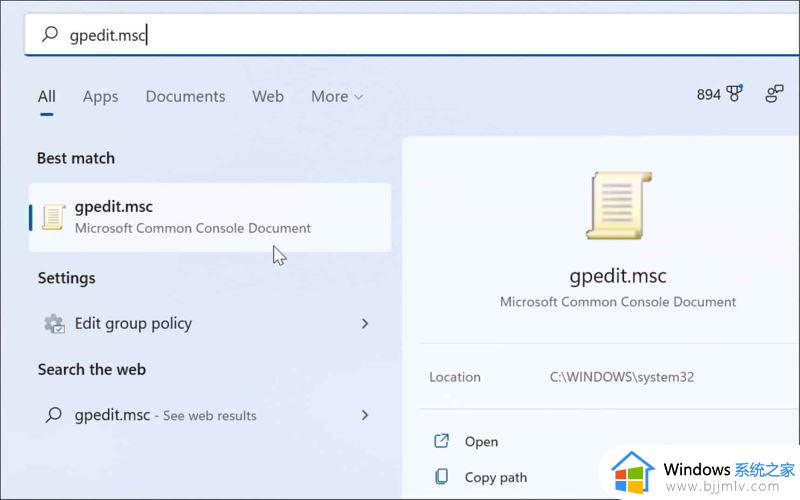Screen dimensions: 800x500
Task: Click the gpedit.msc title in the preview pane
Action: click(x=618, y=276)
